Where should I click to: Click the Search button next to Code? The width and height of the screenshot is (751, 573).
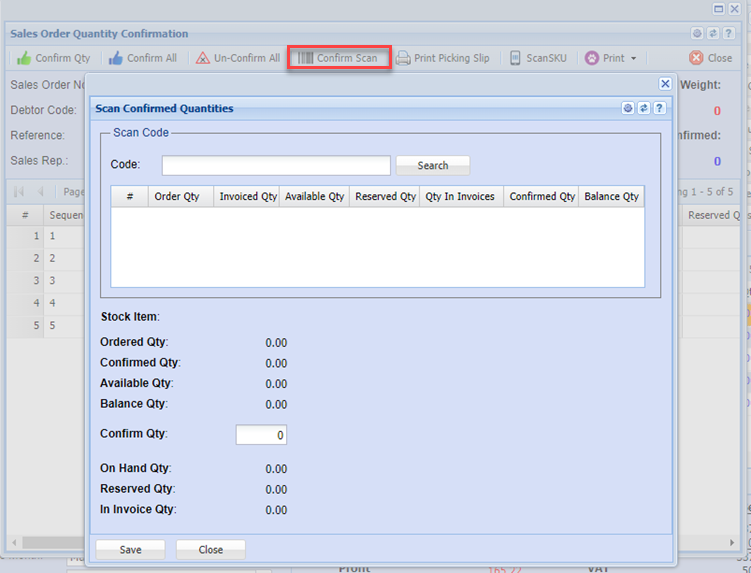pyautogui.click(x=432, y=166)
